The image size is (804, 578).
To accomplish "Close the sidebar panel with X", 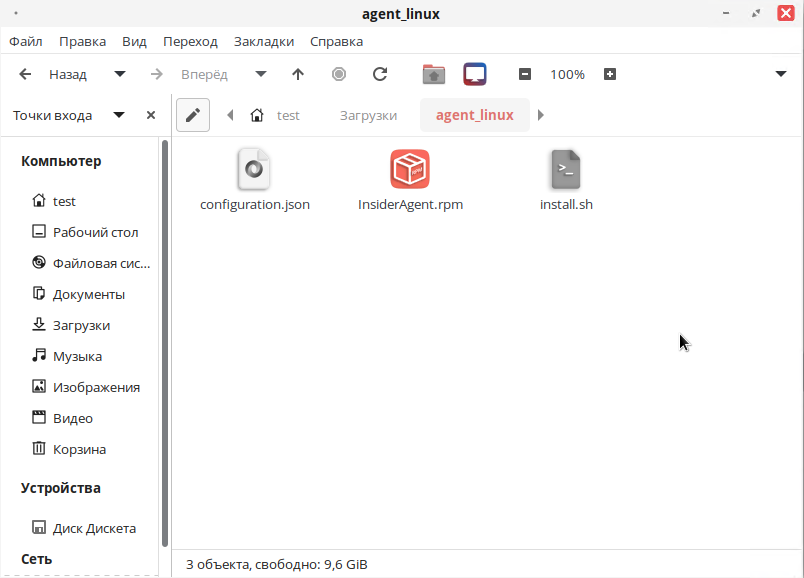I will [x=151, y=115].
